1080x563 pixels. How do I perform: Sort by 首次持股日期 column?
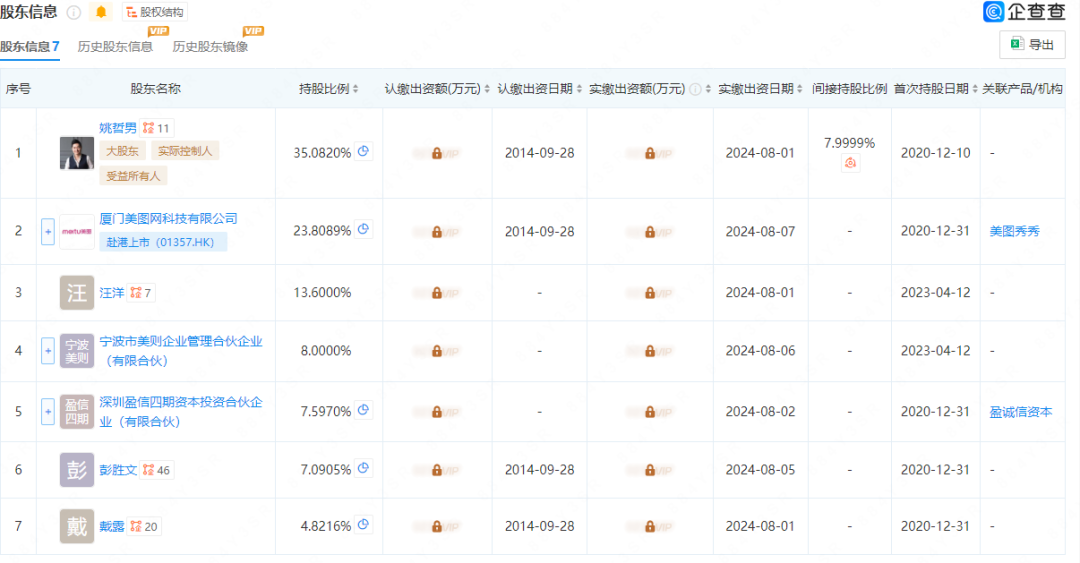click(974, 89)
